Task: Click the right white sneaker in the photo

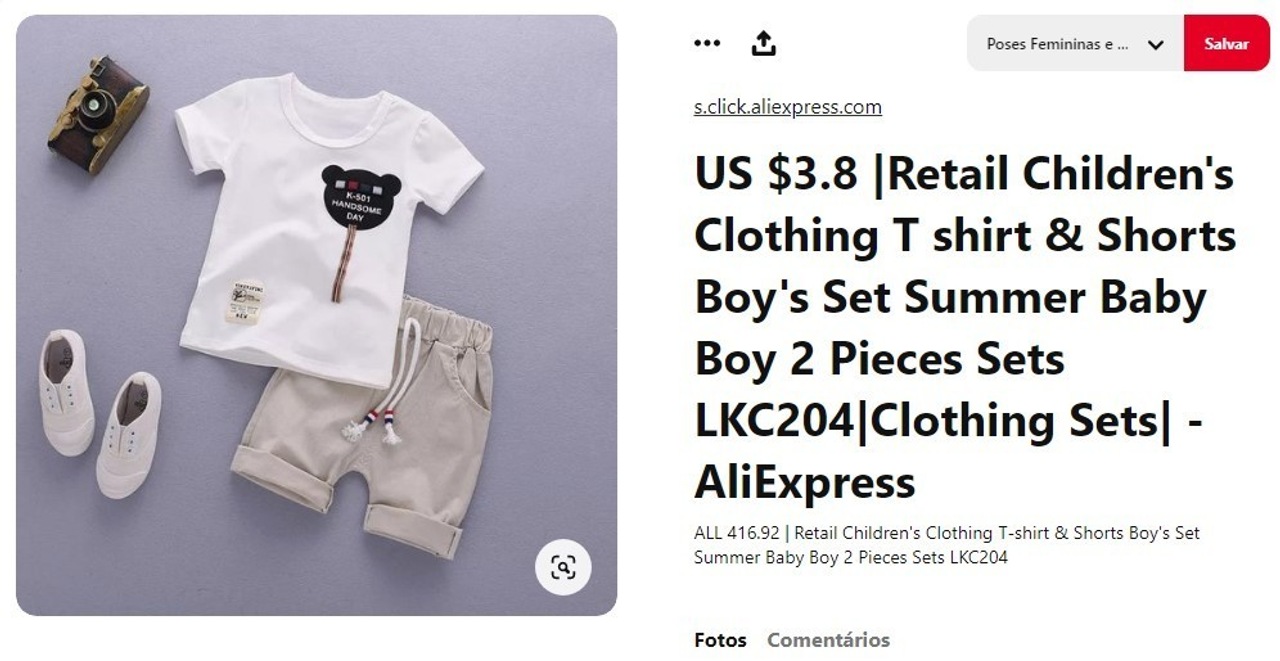Action: pyautogui.click(x=128, y=435)
